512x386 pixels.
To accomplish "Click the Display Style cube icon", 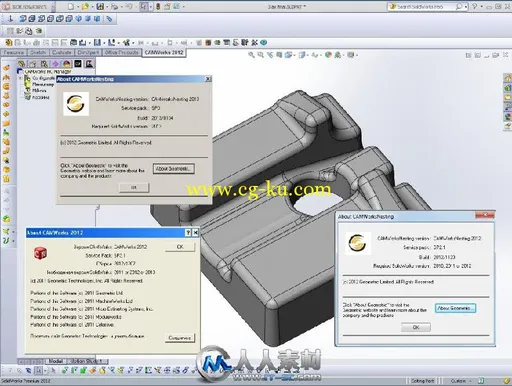I will pos(302,55).
